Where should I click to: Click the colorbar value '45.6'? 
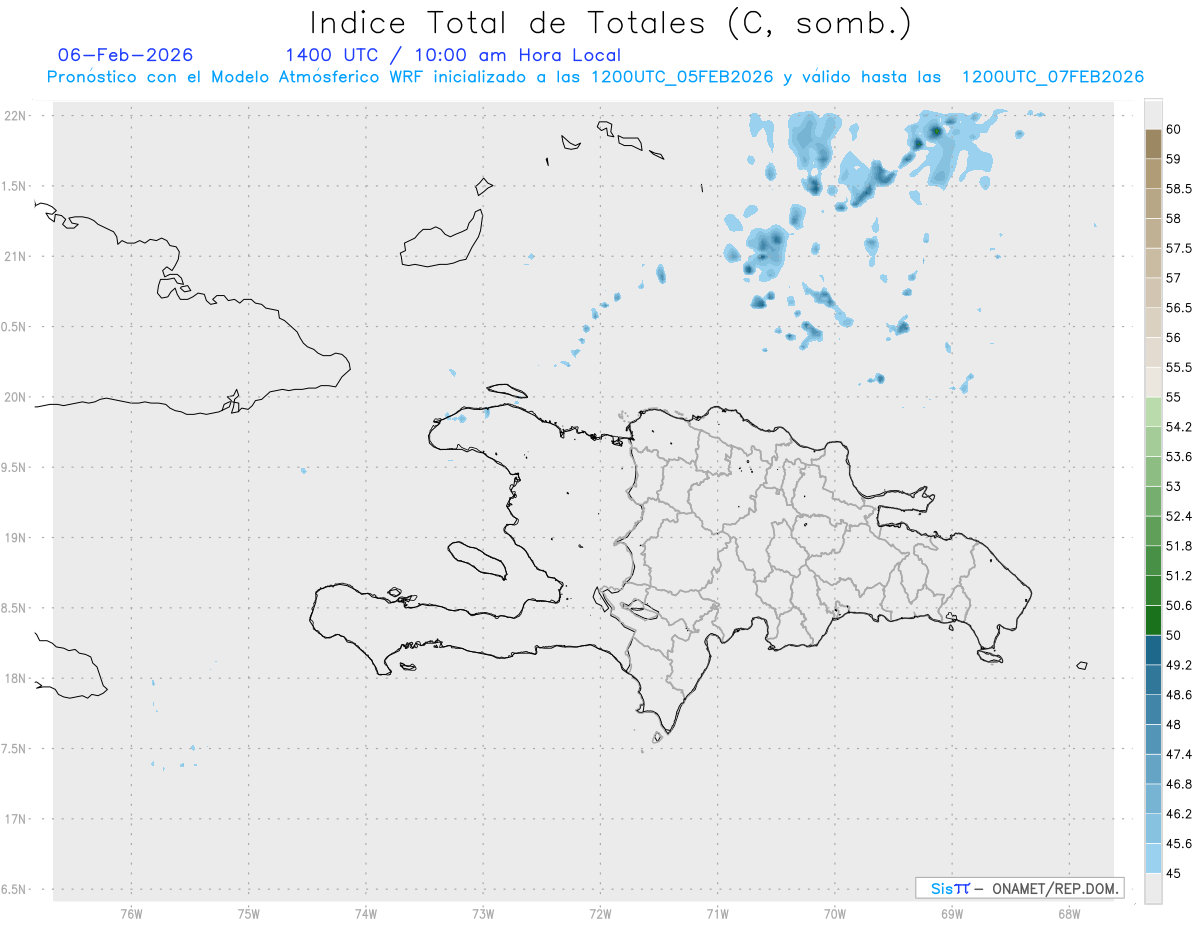tap(1179, 844)
